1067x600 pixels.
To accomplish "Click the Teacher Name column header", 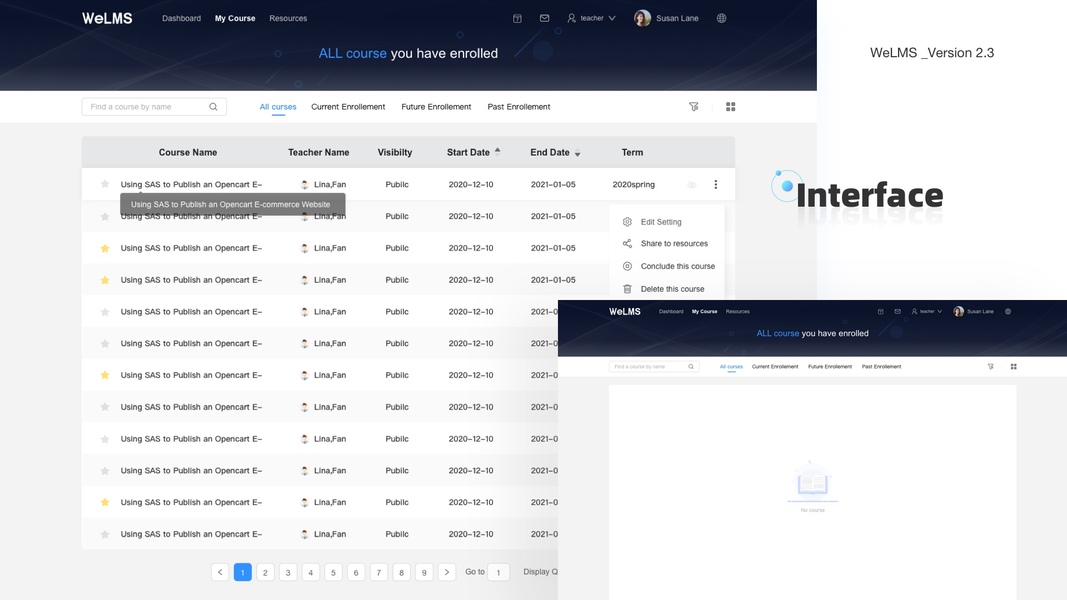I will coord(318,152).
